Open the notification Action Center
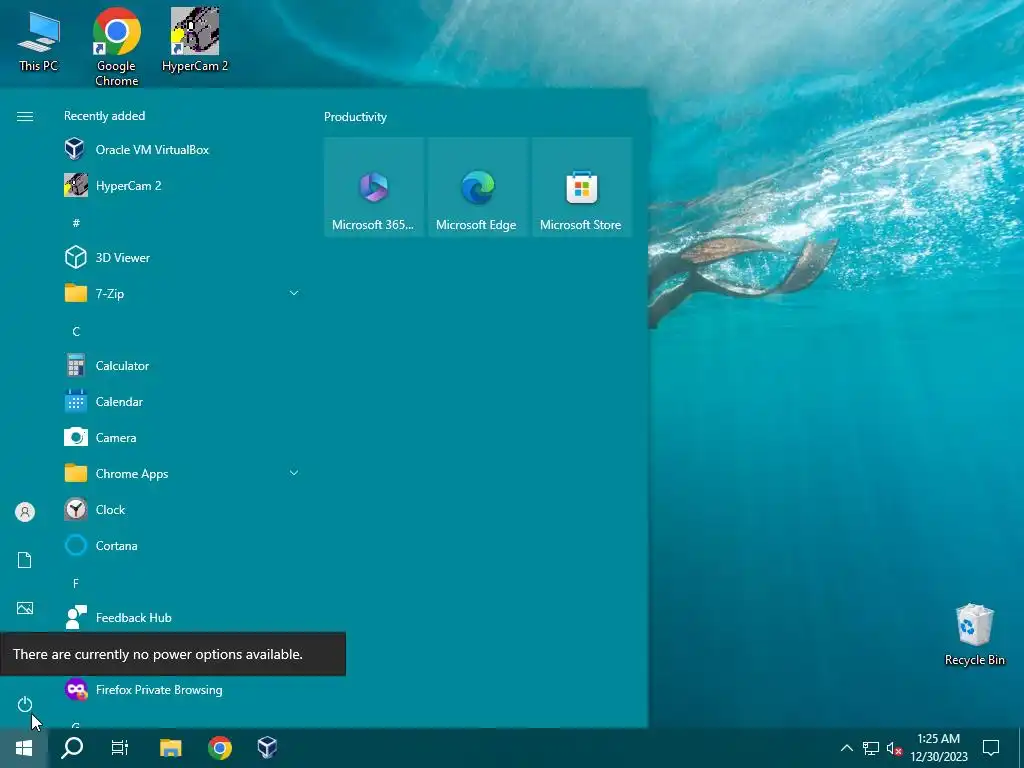 [x=991, y=748]
